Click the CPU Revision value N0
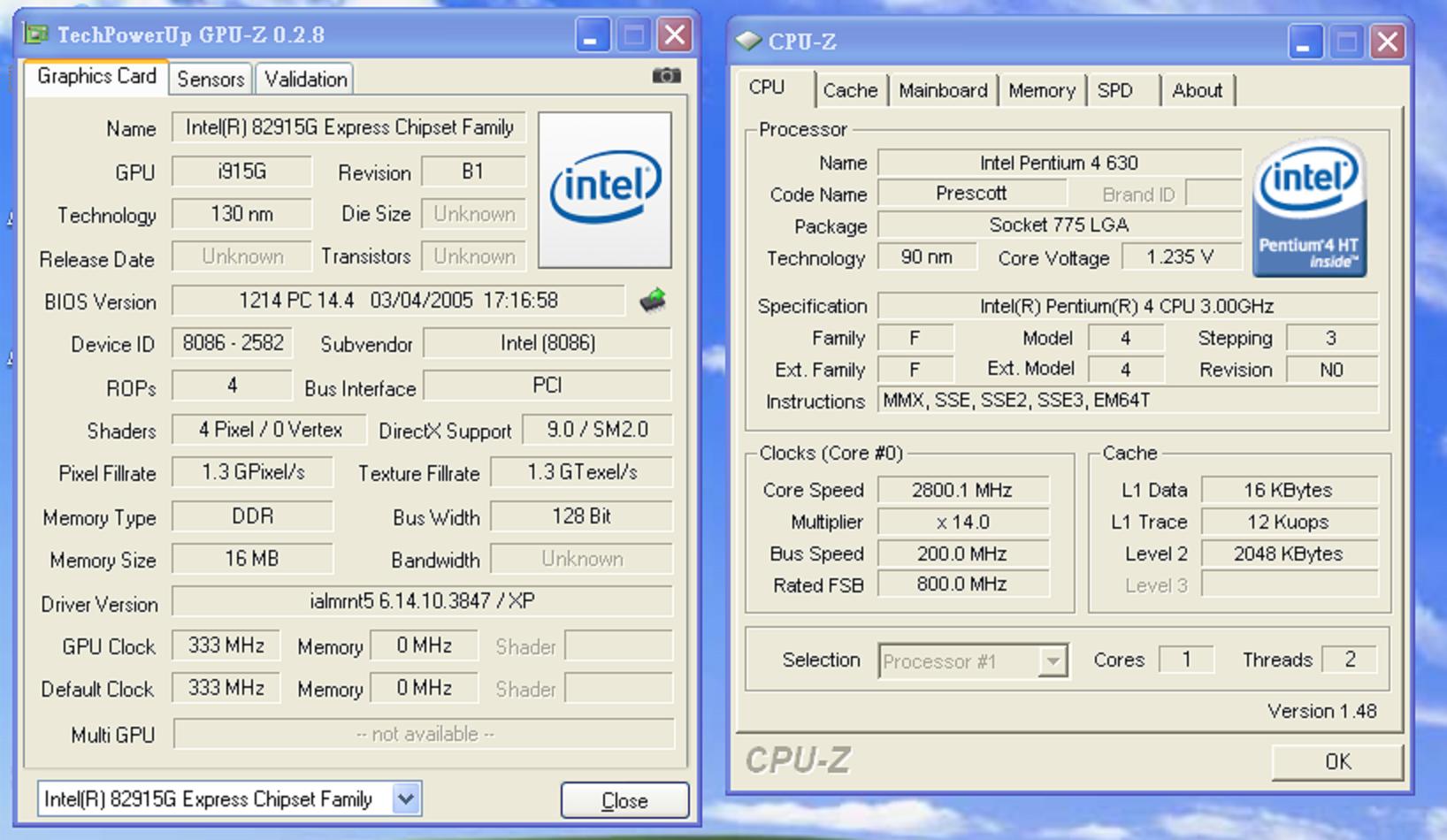1447x840 pixels. 1332,370
